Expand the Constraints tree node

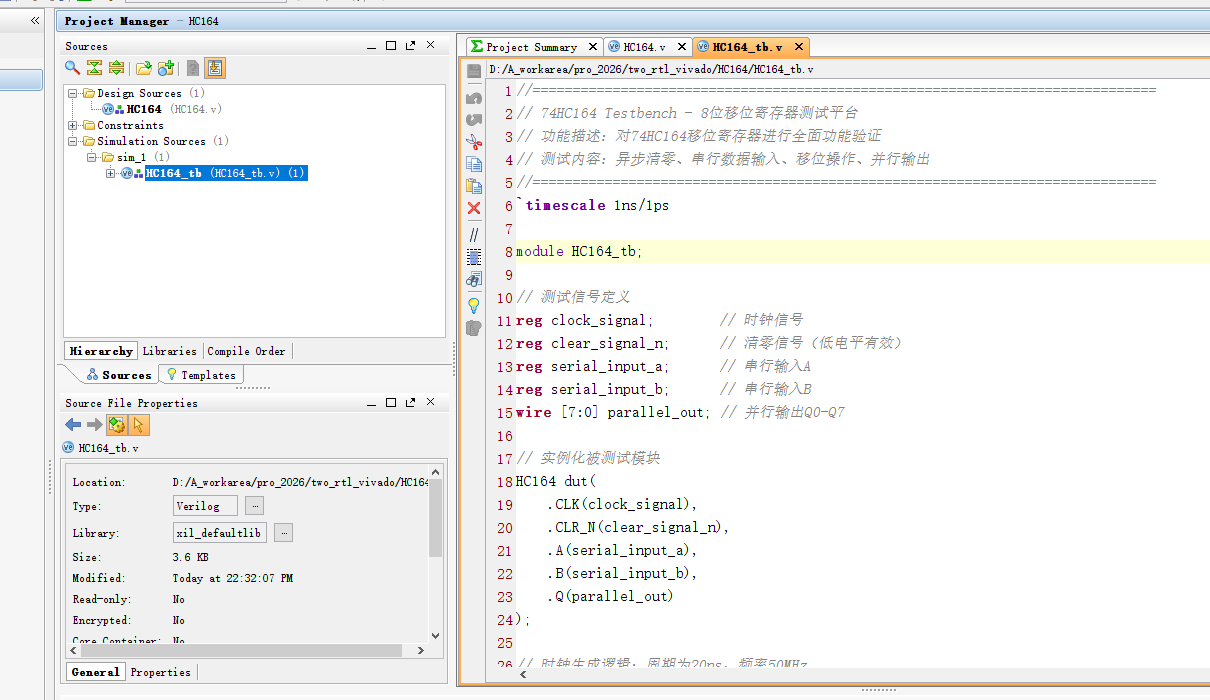coord(73,125)
